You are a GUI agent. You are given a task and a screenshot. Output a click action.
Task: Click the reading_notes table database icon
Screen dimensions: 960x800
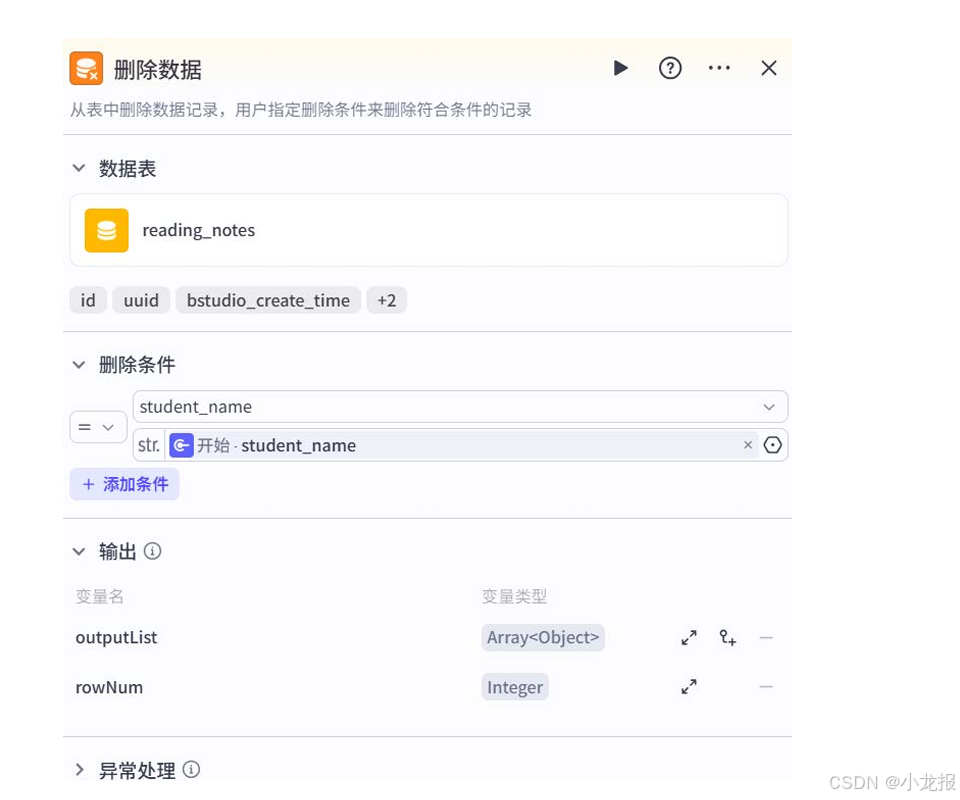click(x=106, y=230)
